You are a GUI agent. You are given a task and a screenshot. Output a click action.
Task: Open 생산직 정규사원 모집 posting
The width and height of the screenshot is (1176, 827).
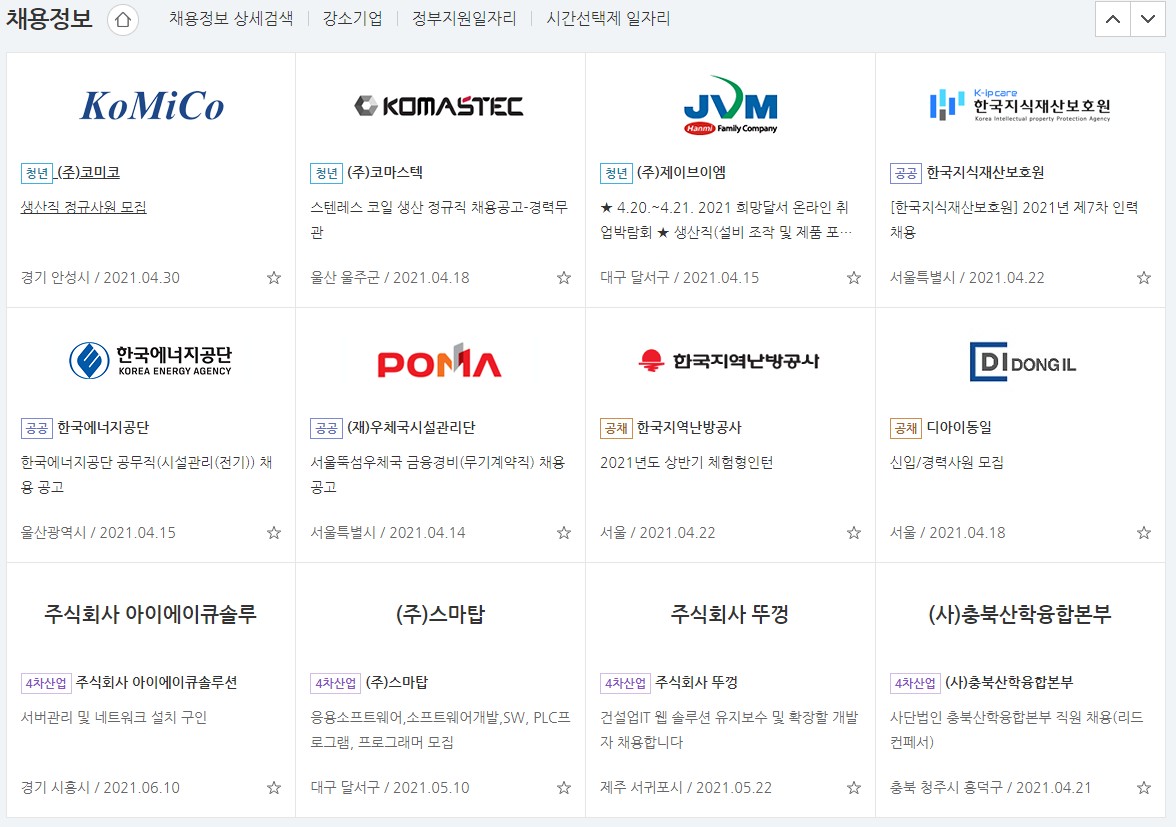point(83,207)
